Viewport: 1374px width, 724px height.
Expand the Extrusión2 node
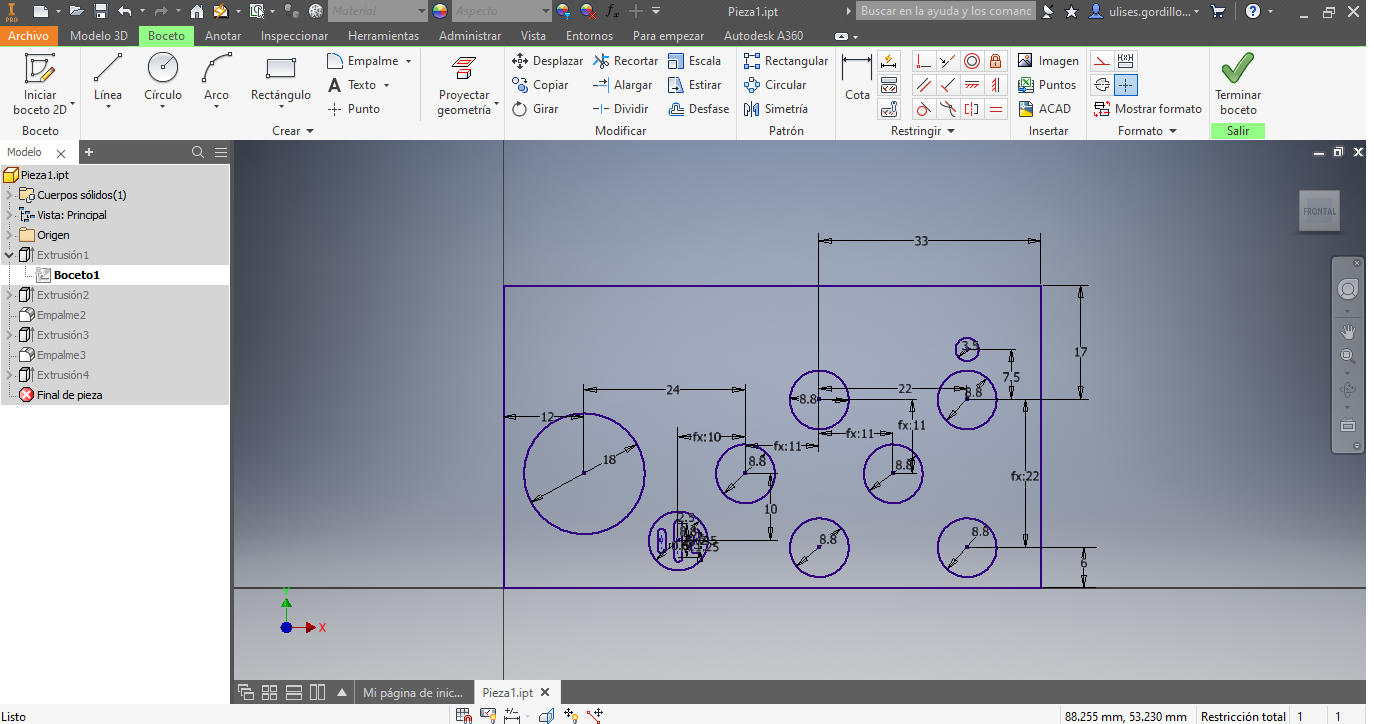pos(10,295)
